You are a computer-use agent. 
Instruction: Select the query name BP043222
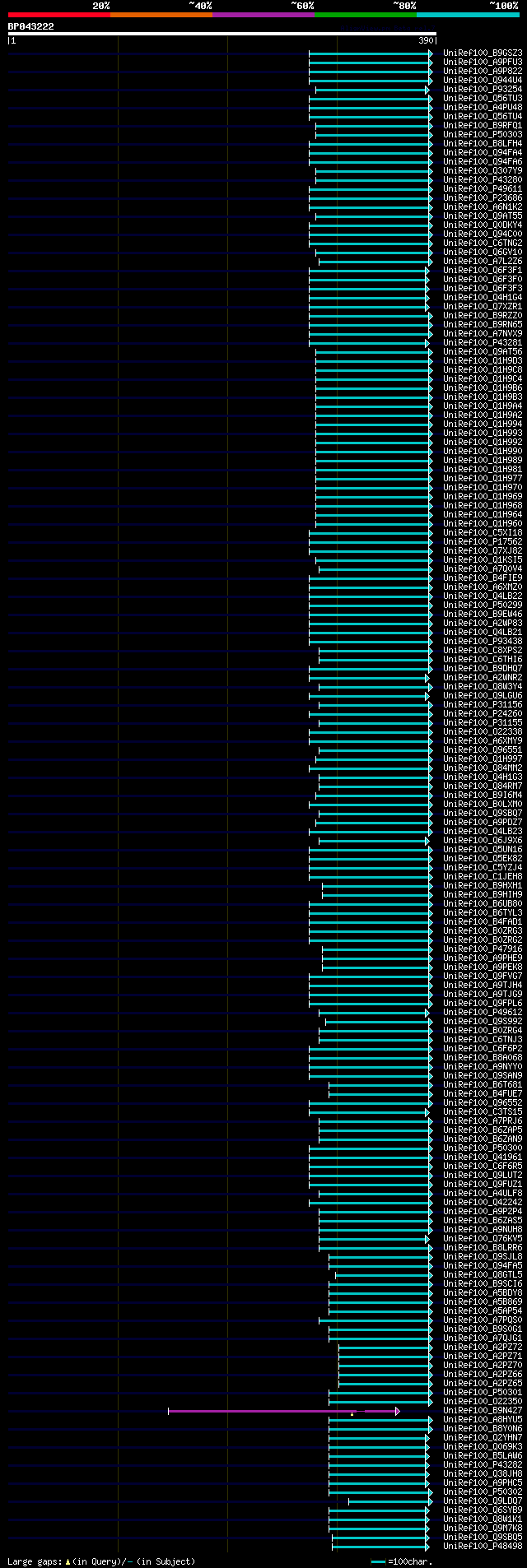31,26
